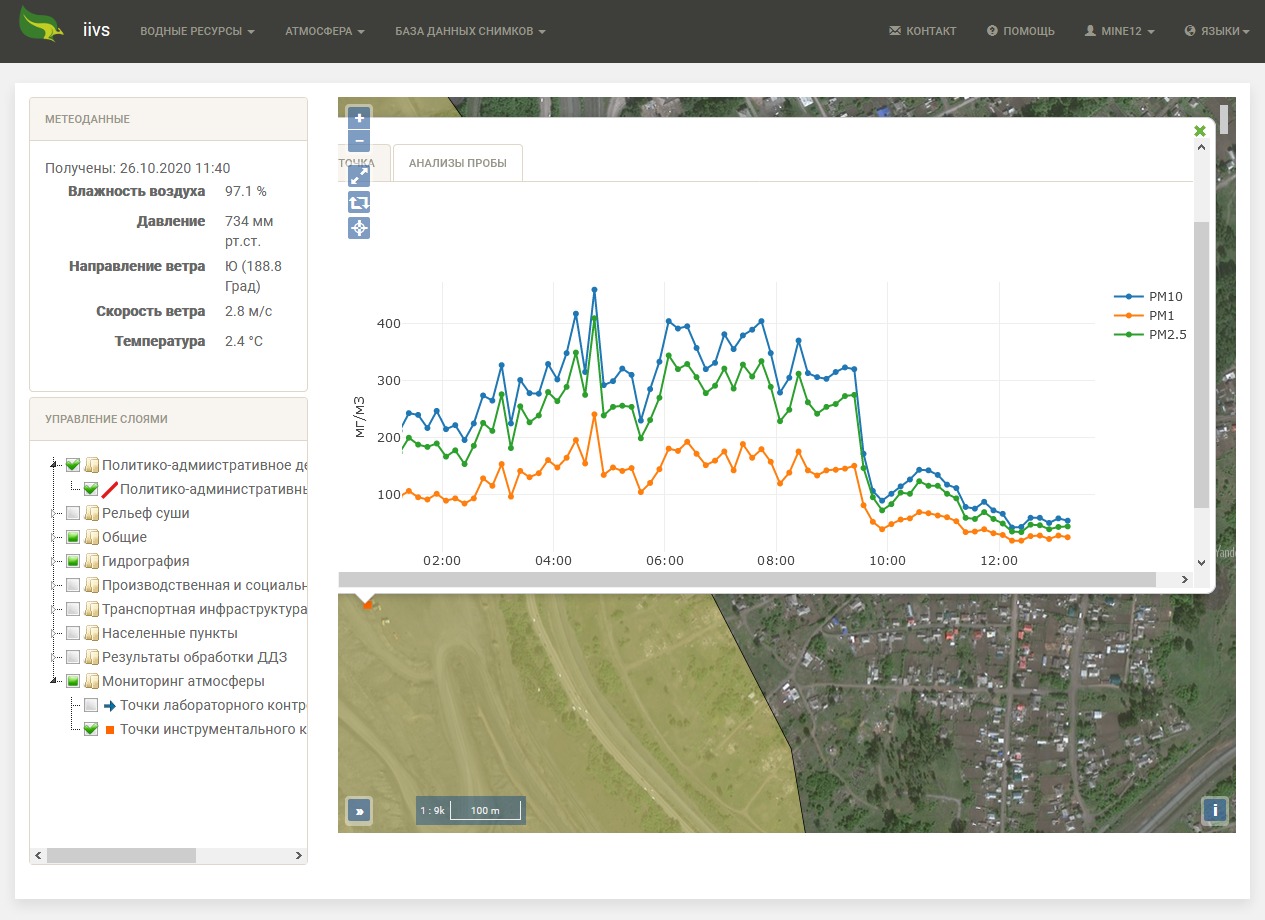The width and height of the screenshot is (1265, 920).
Task: Uncheck the red-line Политико-административные sublayer checkbox
Action: [x=91, y=489]
